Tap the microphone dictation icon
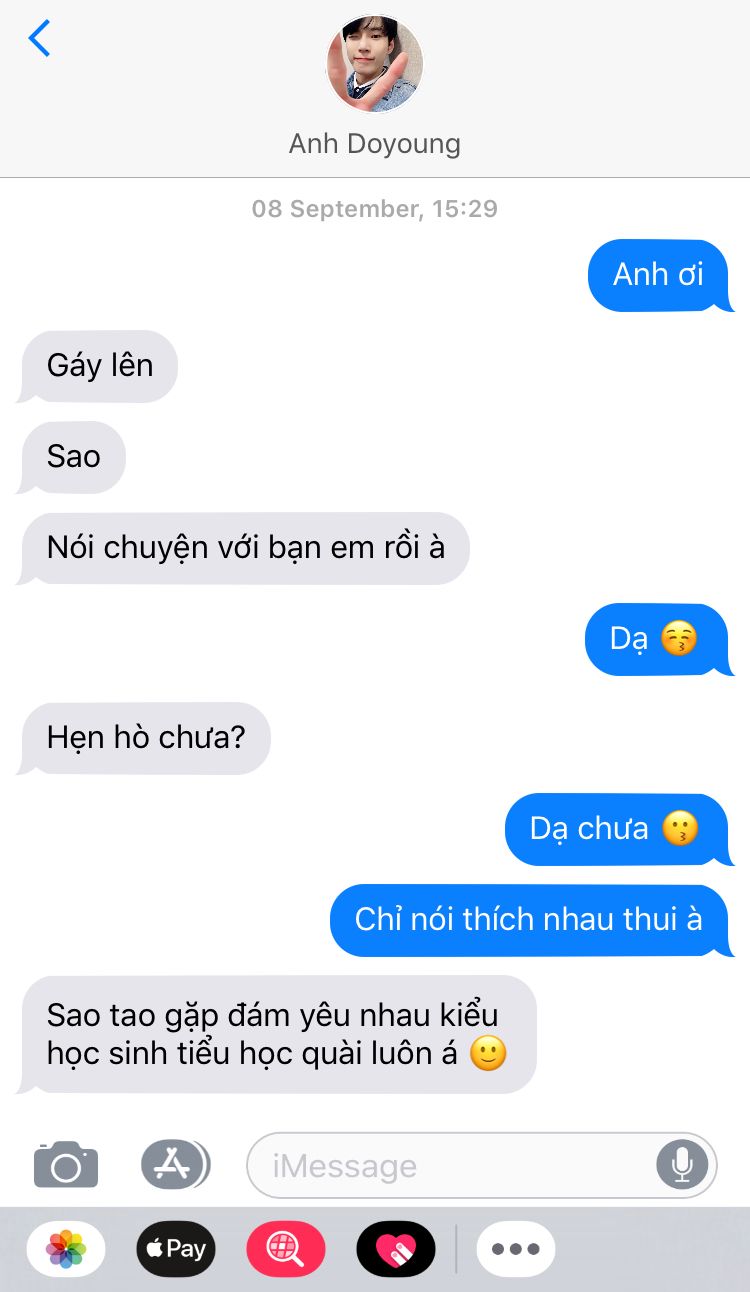The image size is (750, 1292). coord(682,1164)
